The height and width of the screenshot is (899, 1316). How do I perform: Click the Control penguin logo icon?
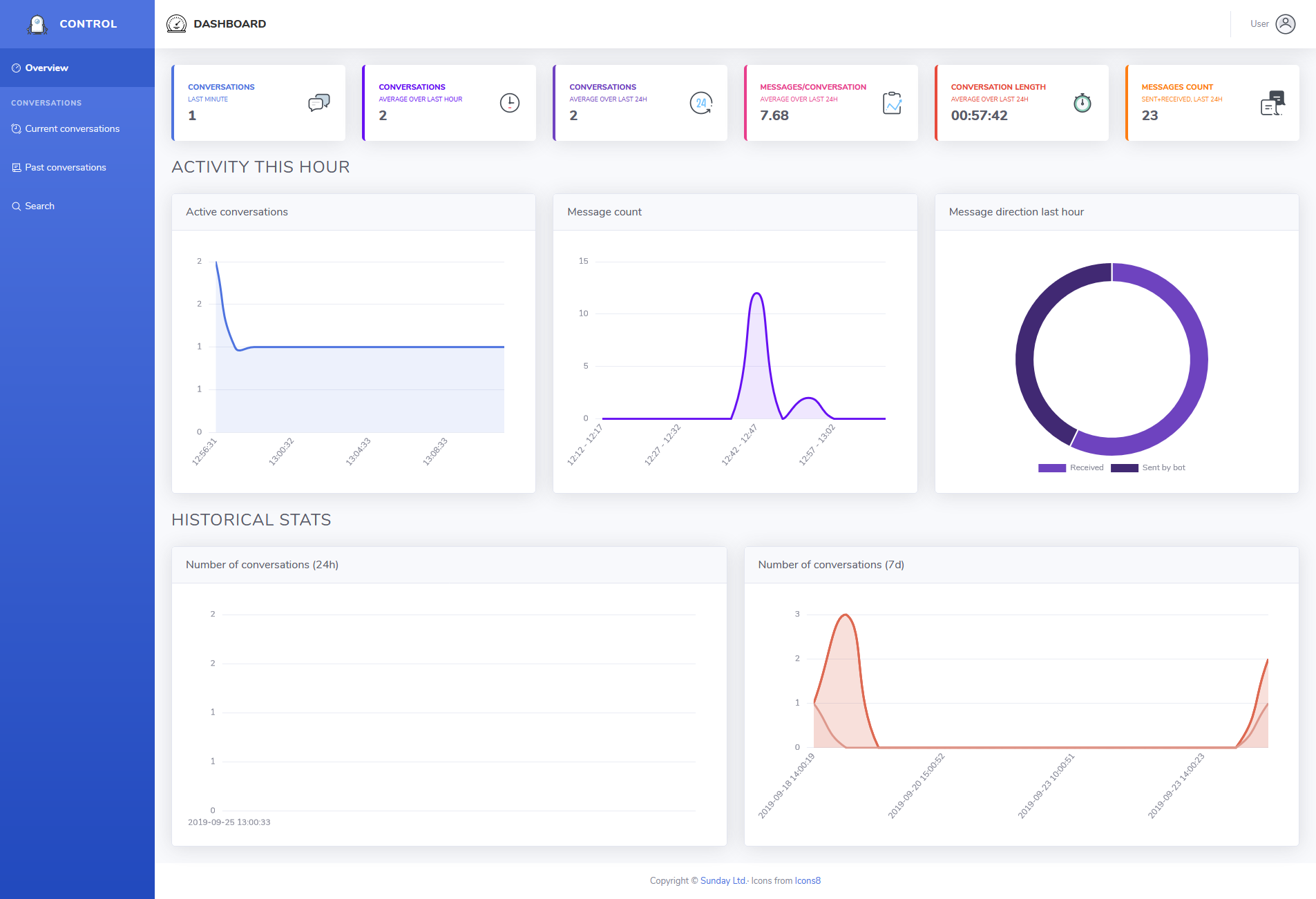click(37, 24)
